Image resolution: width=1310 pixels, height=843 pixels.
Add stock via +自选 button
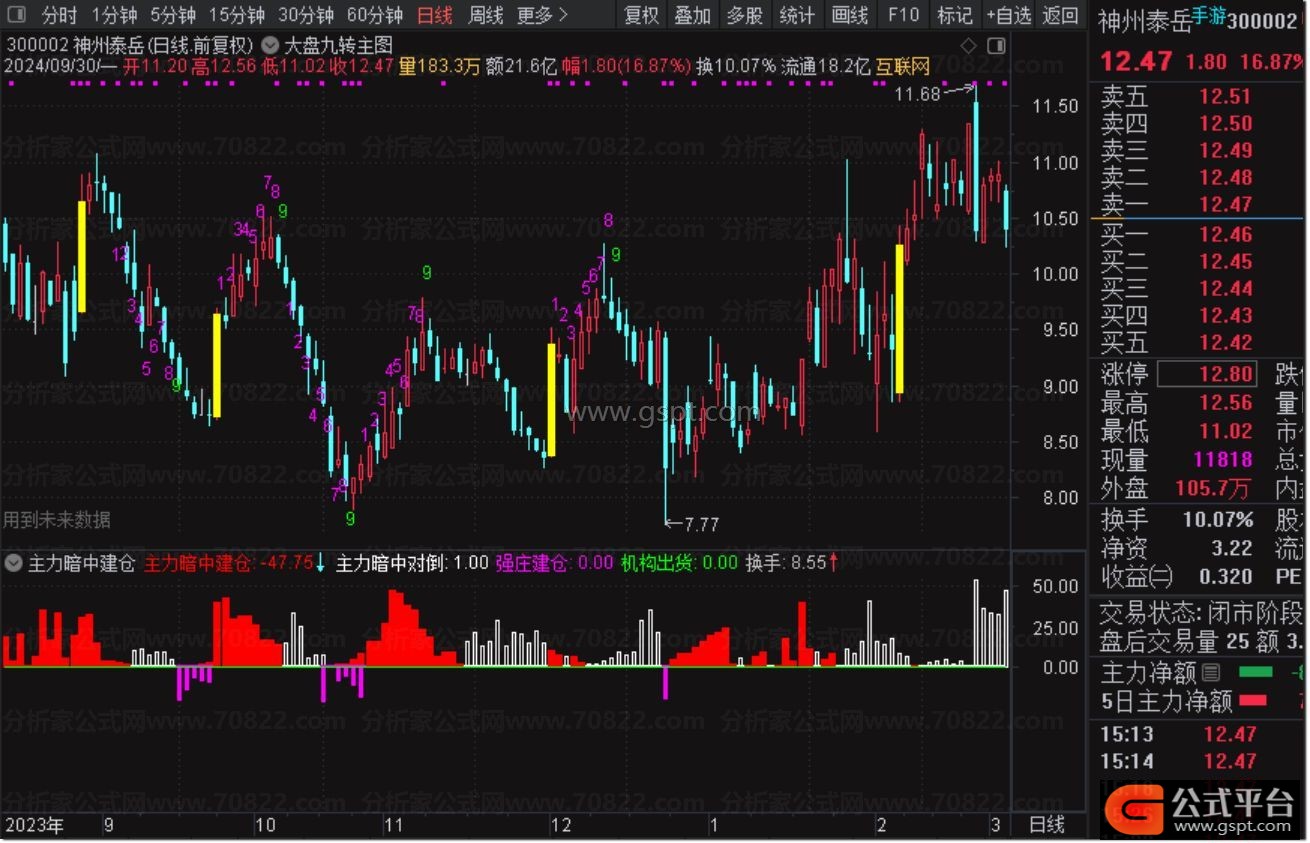coord(1007,15)
